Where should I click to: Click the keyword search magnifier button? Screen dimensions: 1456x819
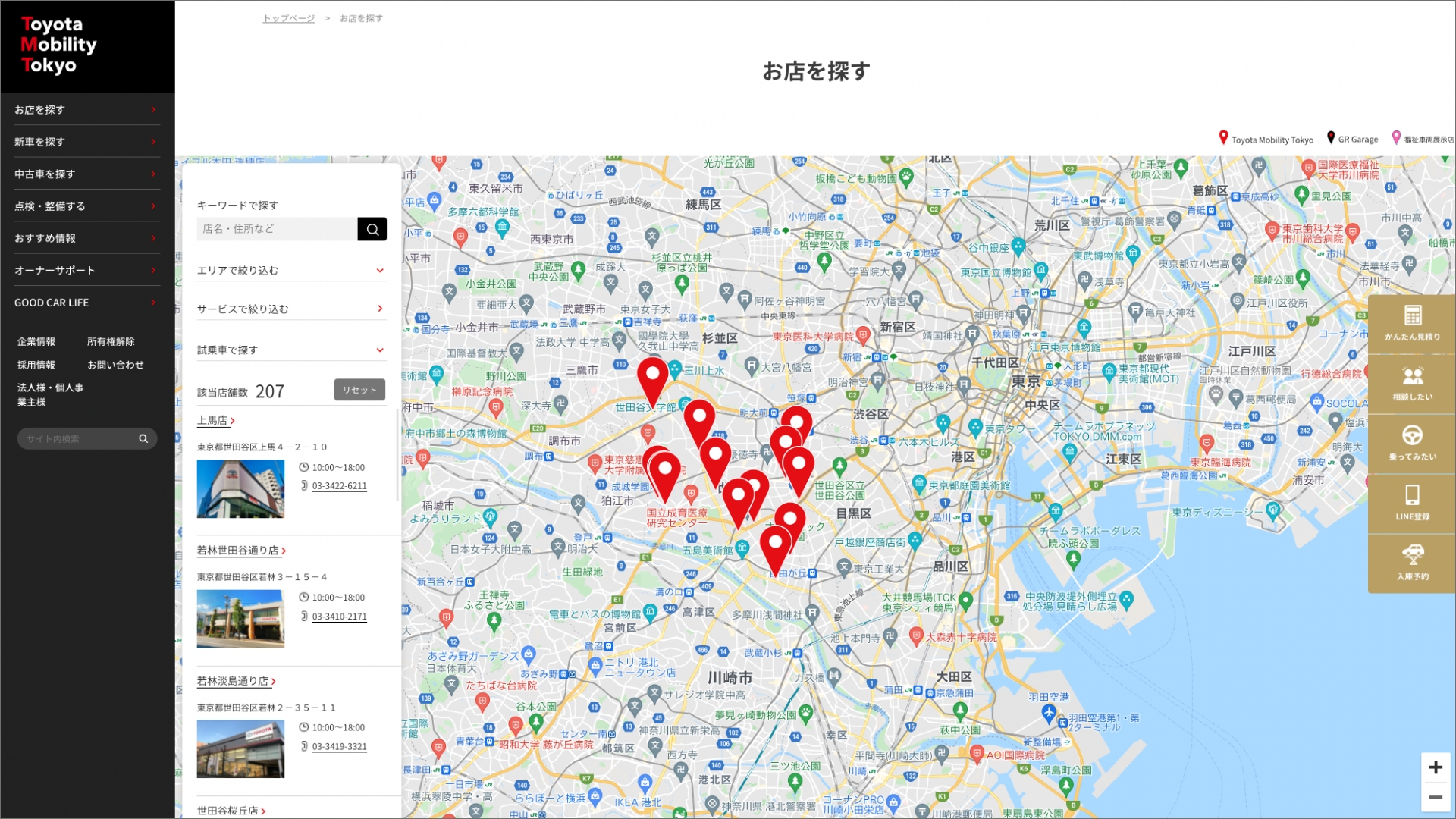coord(372,229)
